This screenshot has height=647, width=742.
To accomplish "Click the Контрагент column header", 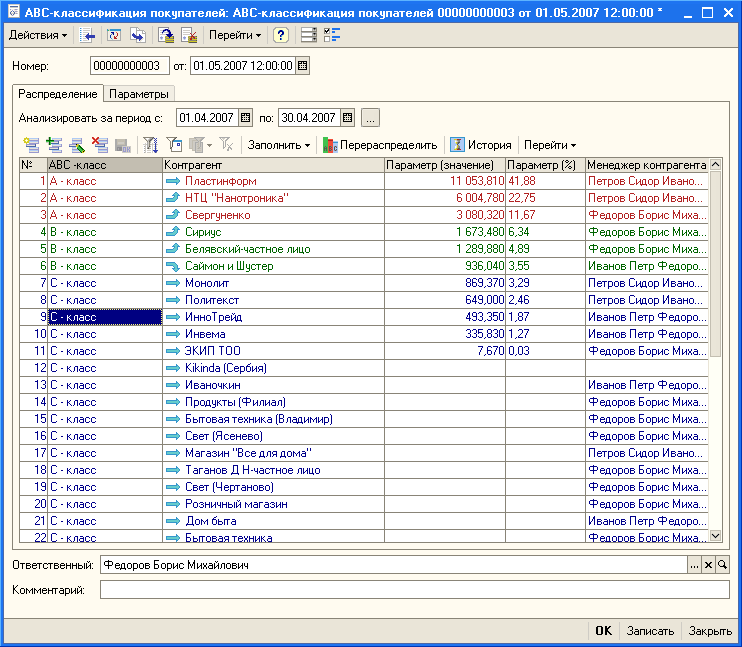I will [273, 165].
